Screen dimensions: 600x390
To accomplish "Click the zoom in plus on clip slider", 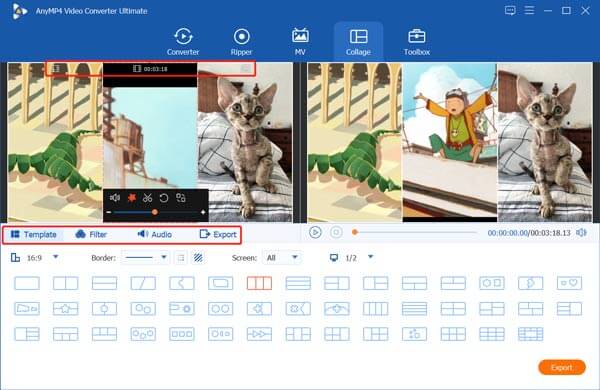I will pyautogui.click(x=203, y=212).
